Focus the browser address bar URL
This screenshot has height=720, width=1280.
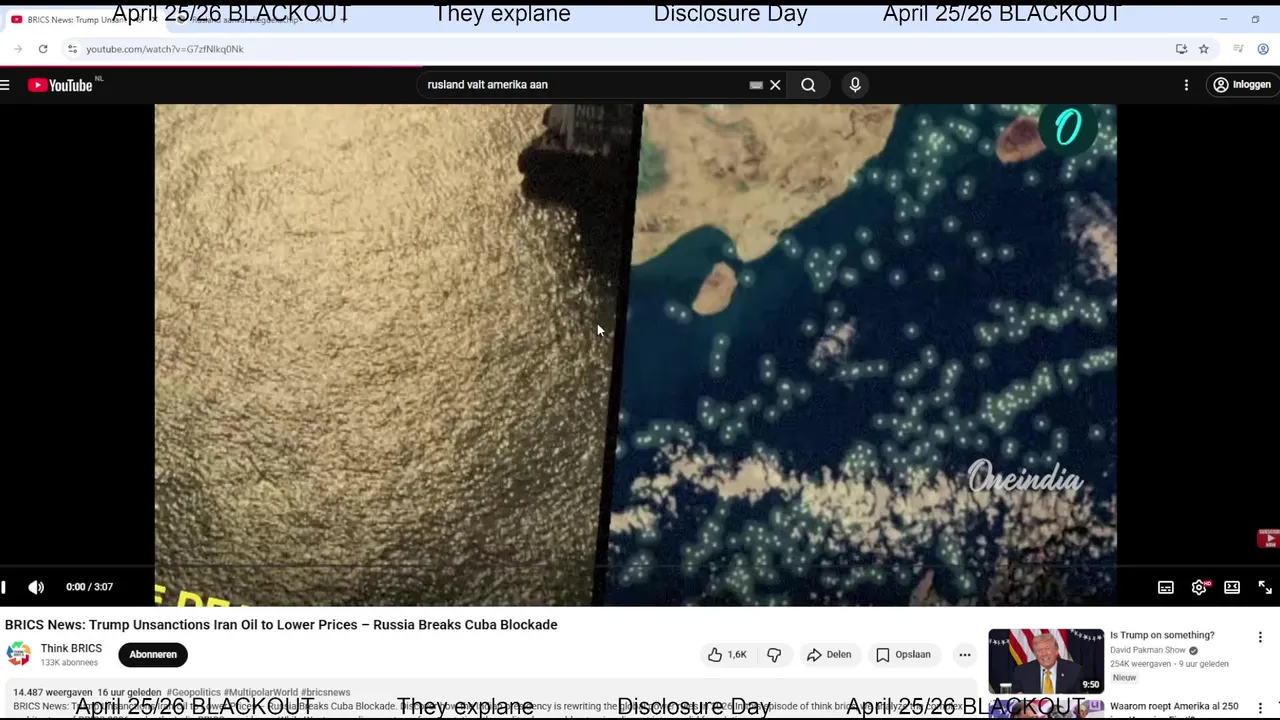coord(165,49)
